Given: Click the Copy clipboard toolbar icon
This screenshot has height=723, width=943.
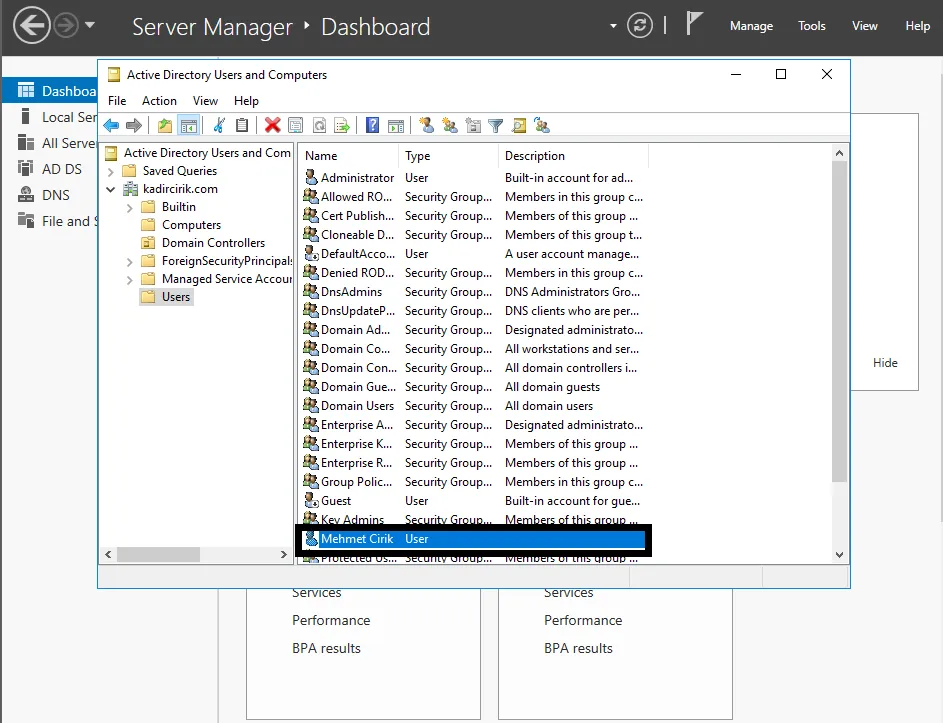Looking at the screenshot, I should coord(242,125).
